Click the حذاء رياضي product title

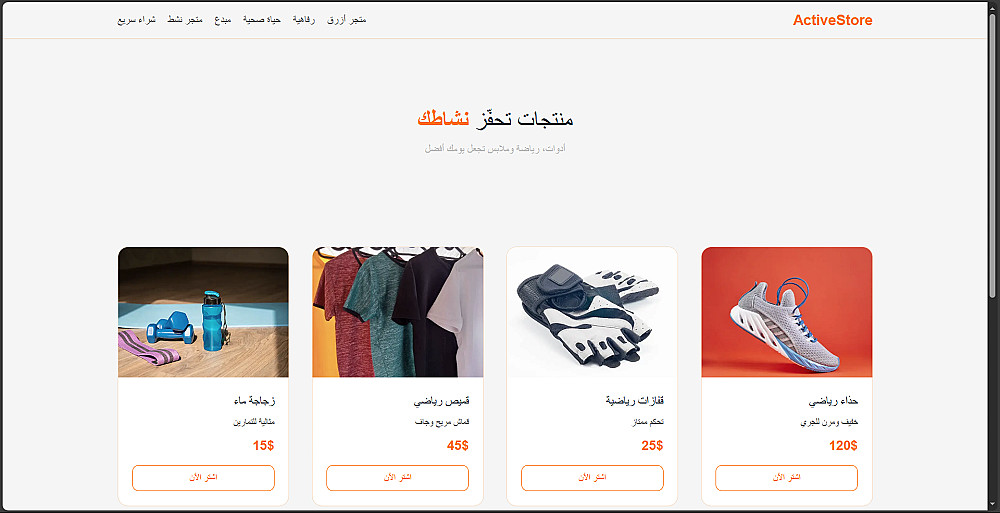tap(833, 401)
